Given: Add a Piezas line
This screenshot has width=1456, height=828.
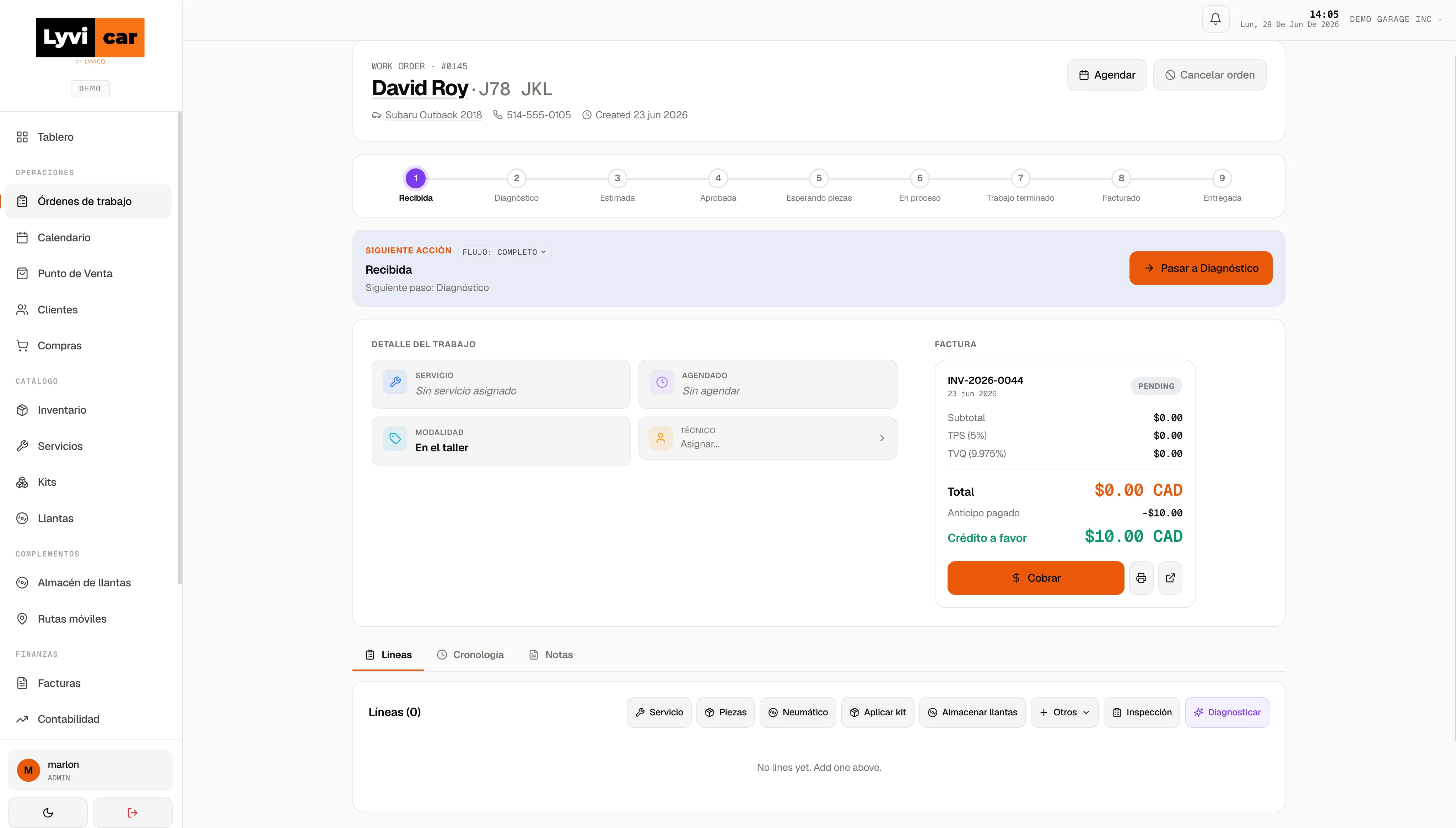Looking at the screenshot, I should coord(726,713).
